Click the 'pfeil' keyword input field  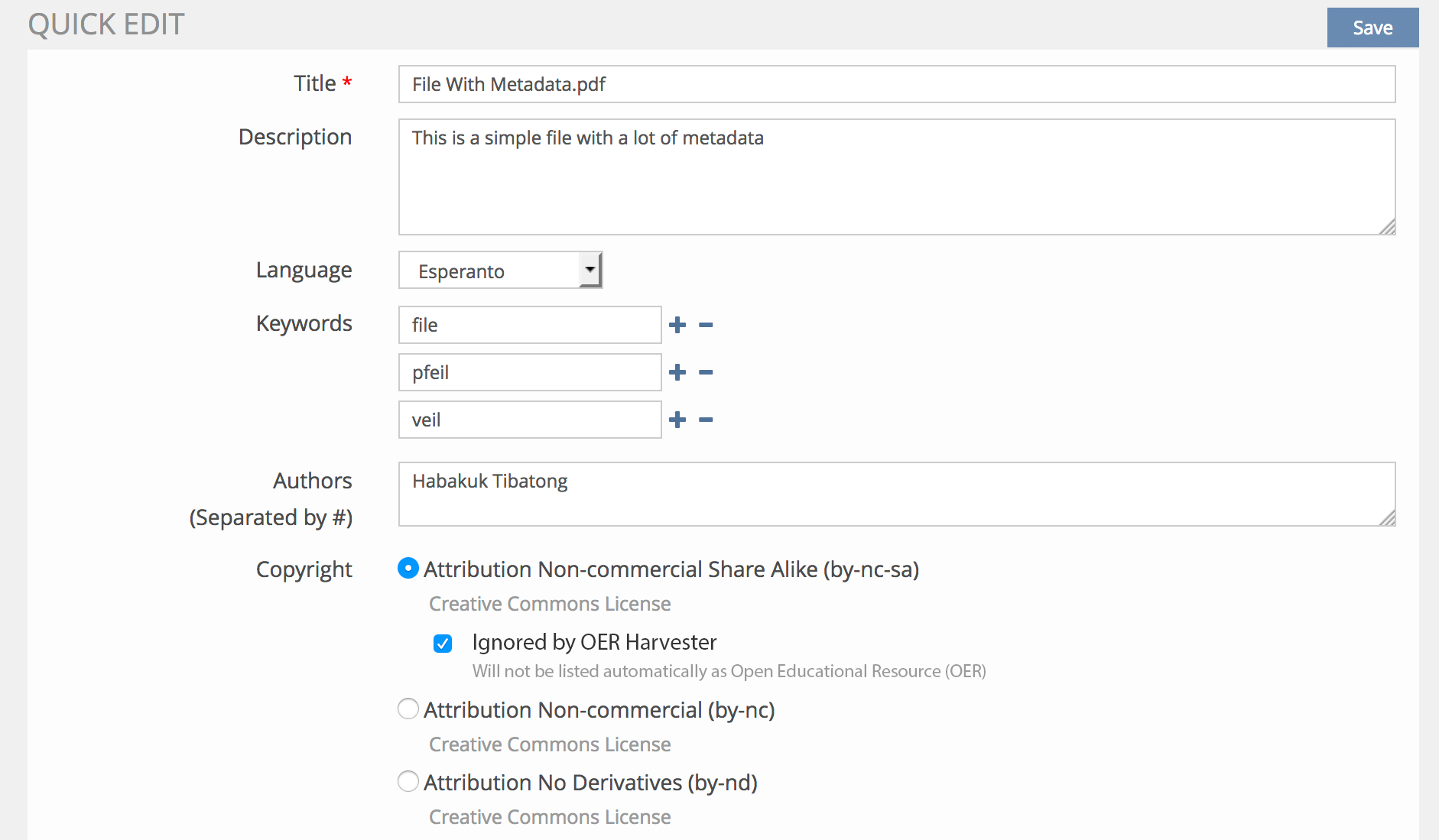coord(529,372)
